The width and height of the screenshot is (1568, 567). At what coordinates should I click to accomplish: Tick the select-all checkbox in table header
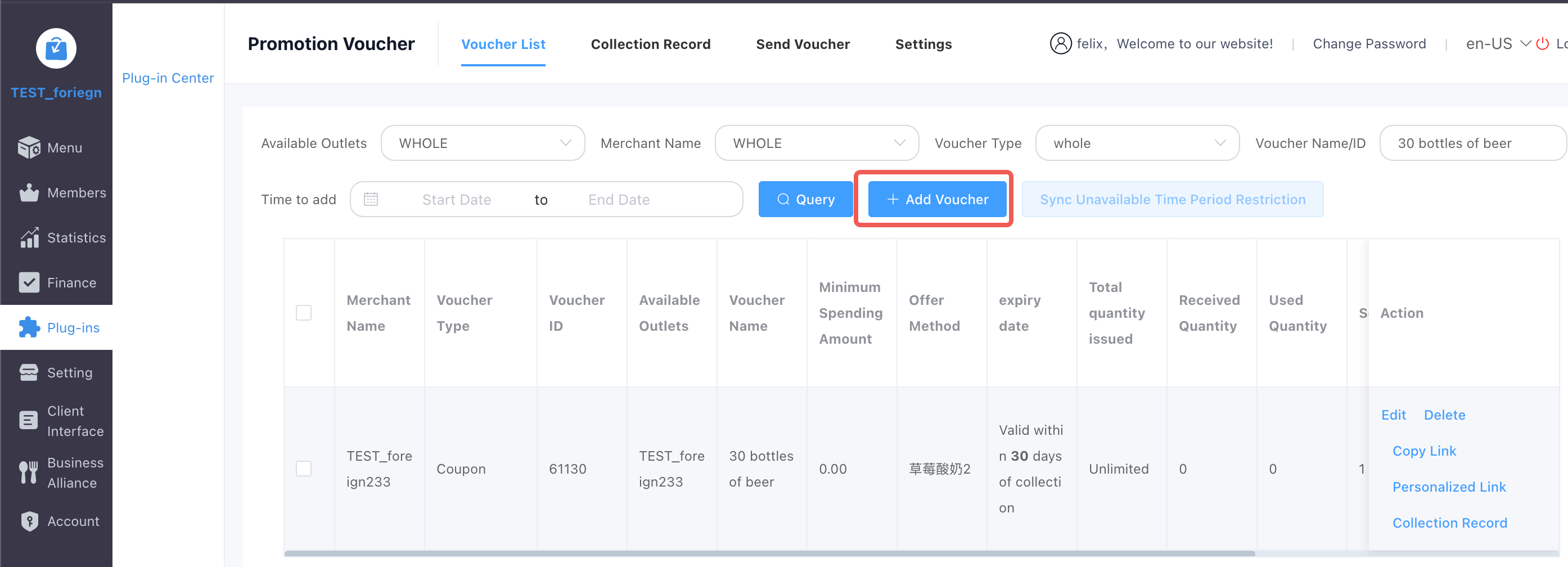(x=303, y=313)
